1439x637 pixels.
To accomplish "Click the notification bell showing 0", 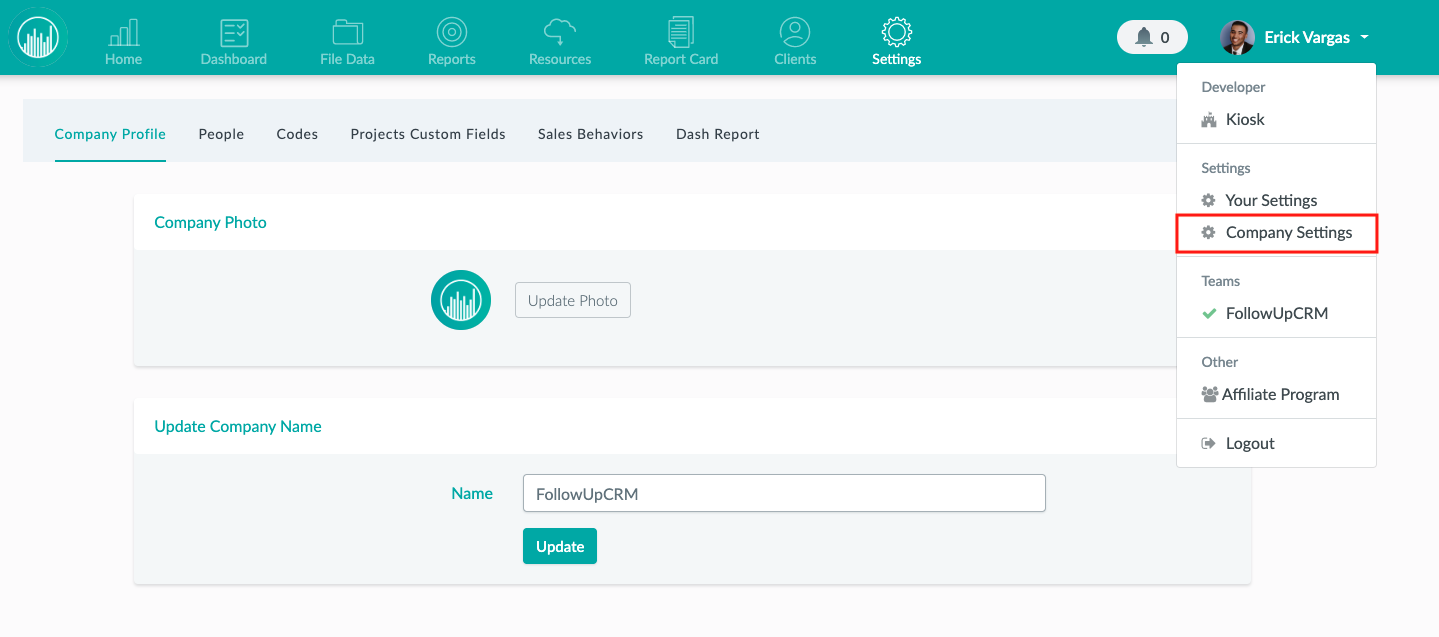I will click(1152, 37).
